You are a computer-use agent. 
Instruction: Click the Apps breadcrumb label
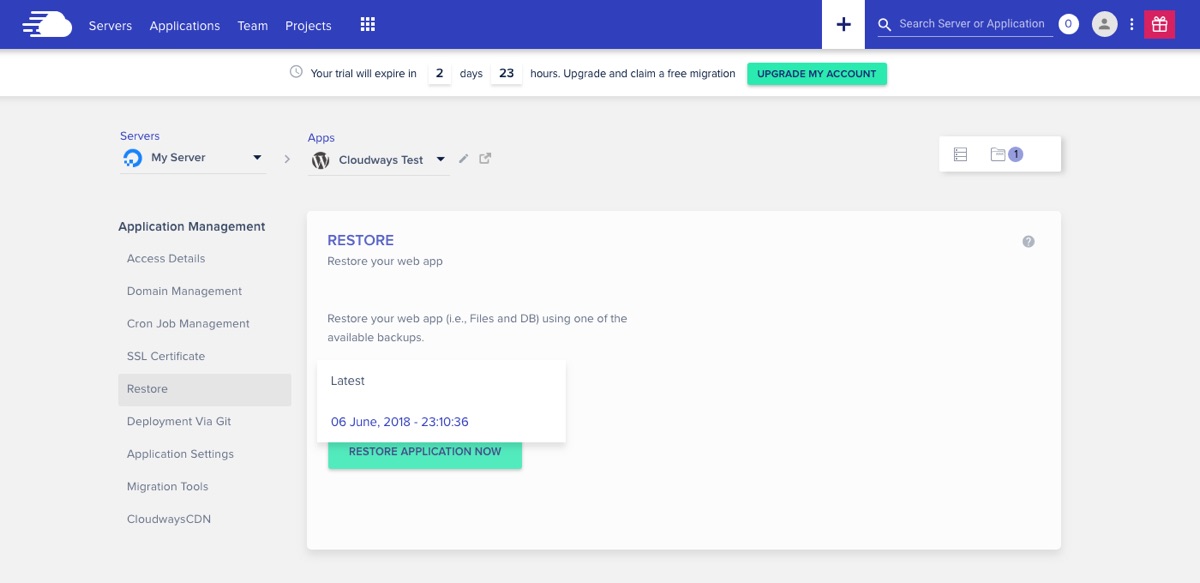tap(321, 138)
